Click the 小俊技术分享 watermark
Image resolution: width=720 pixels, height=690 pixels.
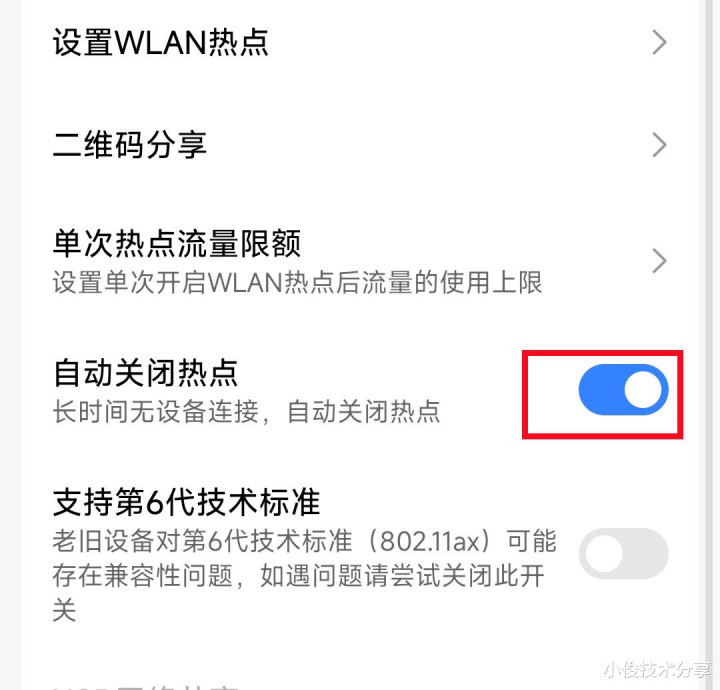point(657,670)
